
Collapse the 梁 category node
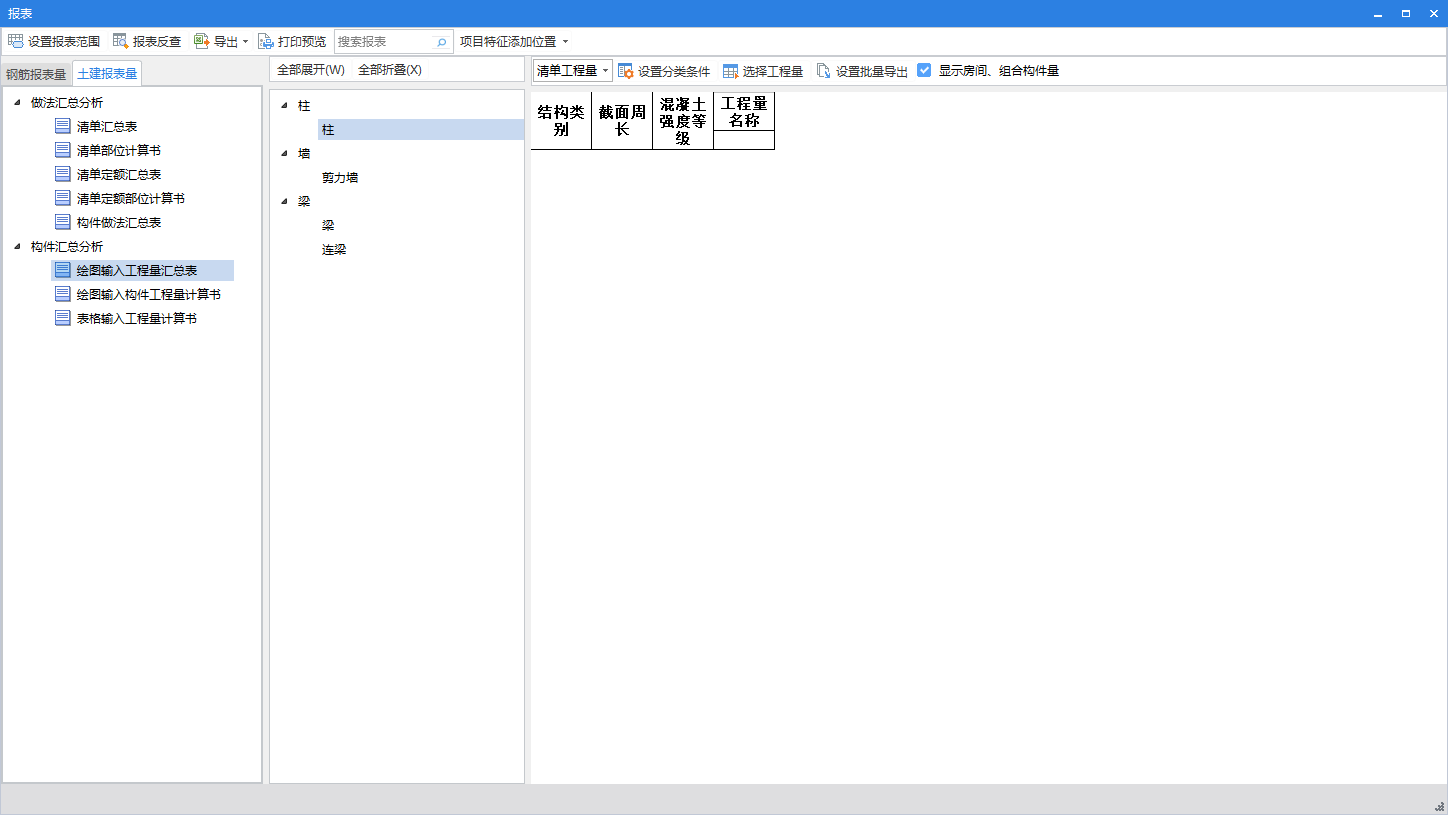click(285, 201)
